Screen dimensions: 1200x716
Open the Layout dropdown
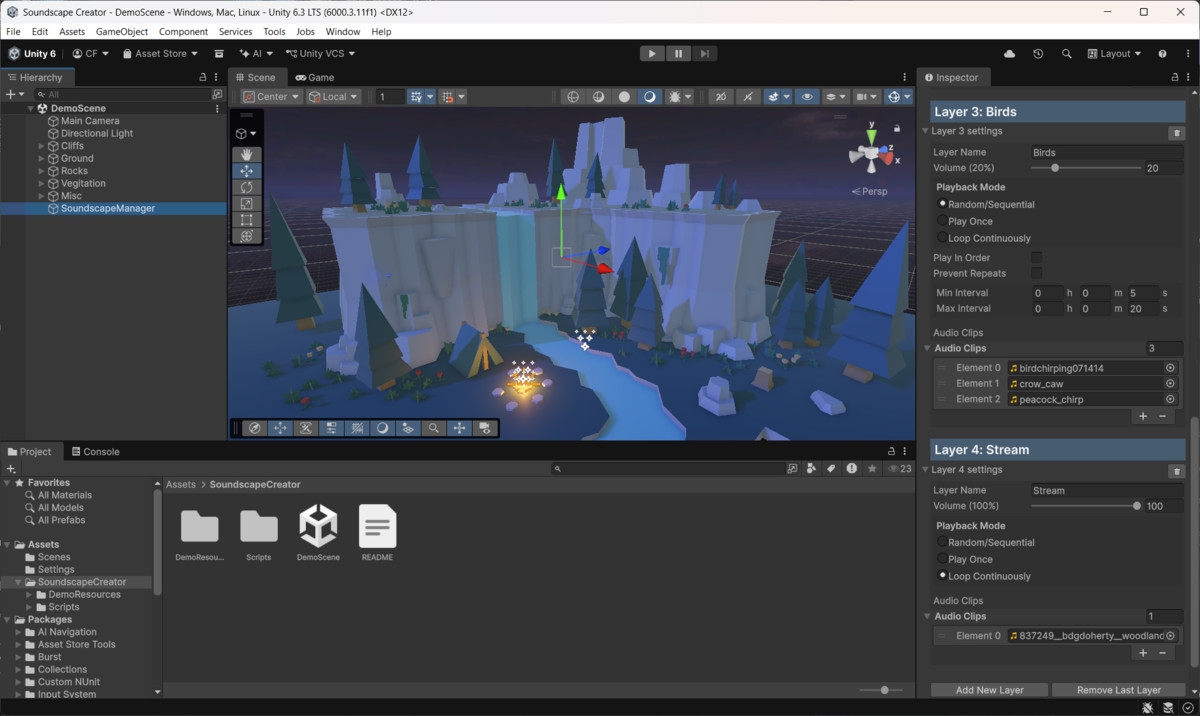point(1114,54)
